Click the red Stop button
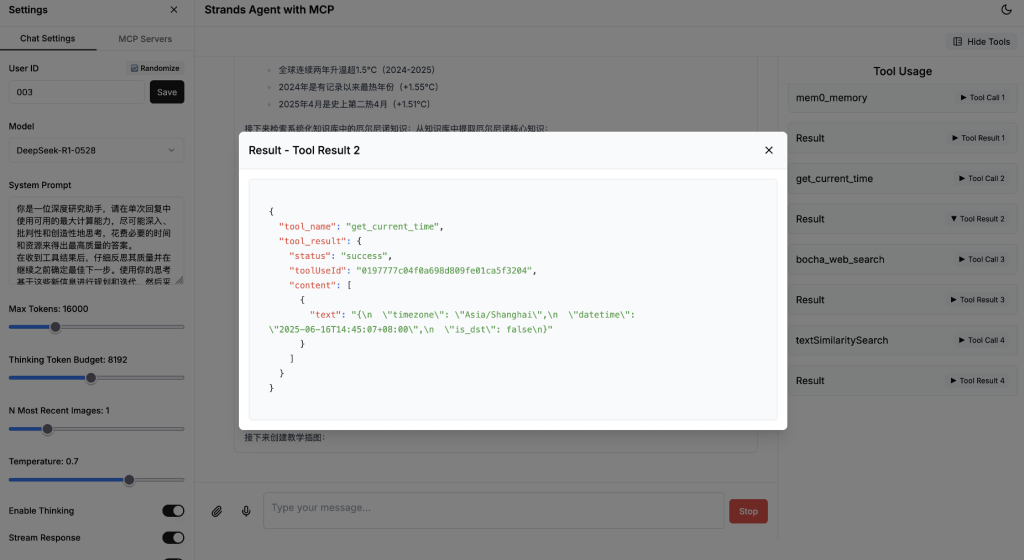The image size is (1024, 560). point(748,511)
